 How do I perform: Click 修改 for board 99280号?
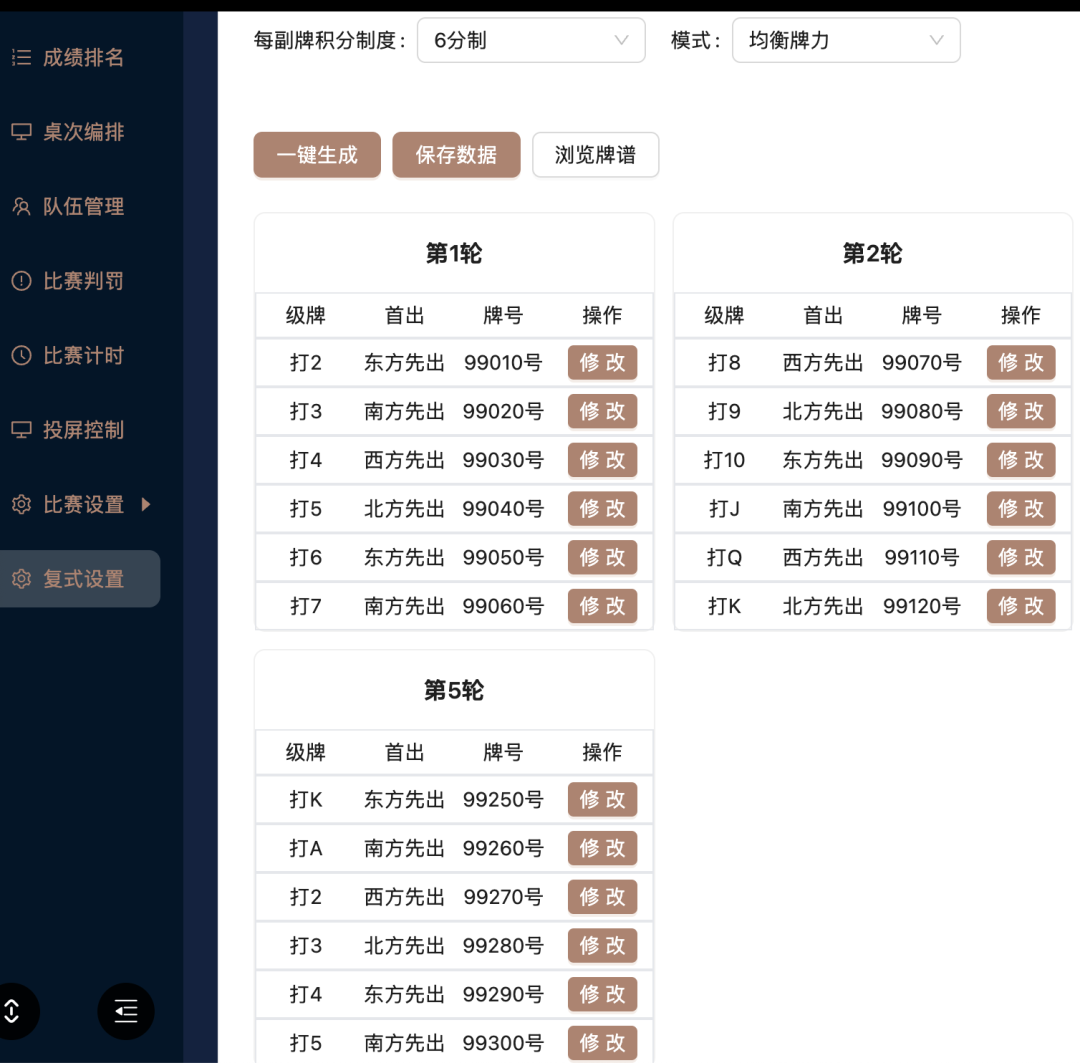click(602, 945)
